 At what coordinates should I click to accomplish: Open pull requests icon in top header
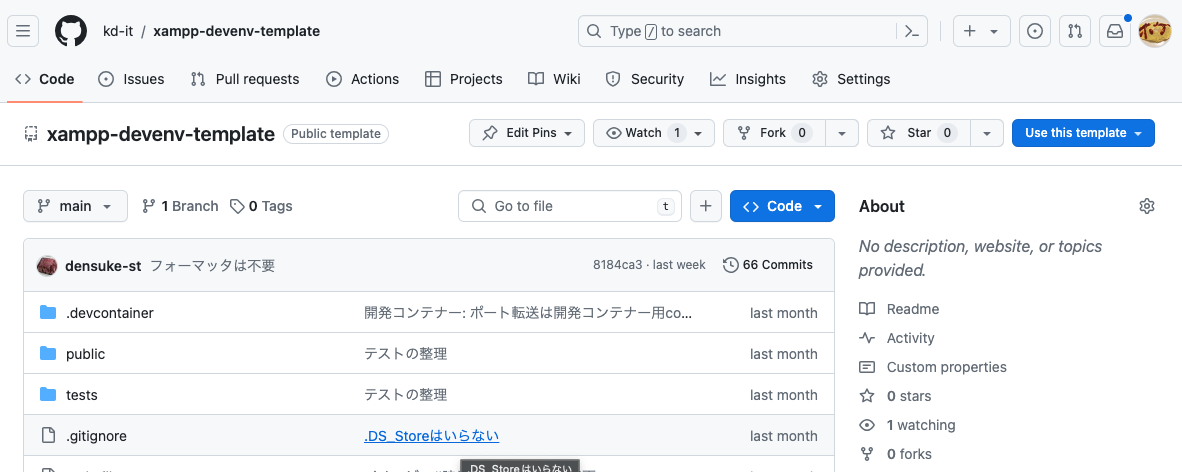pyautogui.click(x=1075, y=31)
